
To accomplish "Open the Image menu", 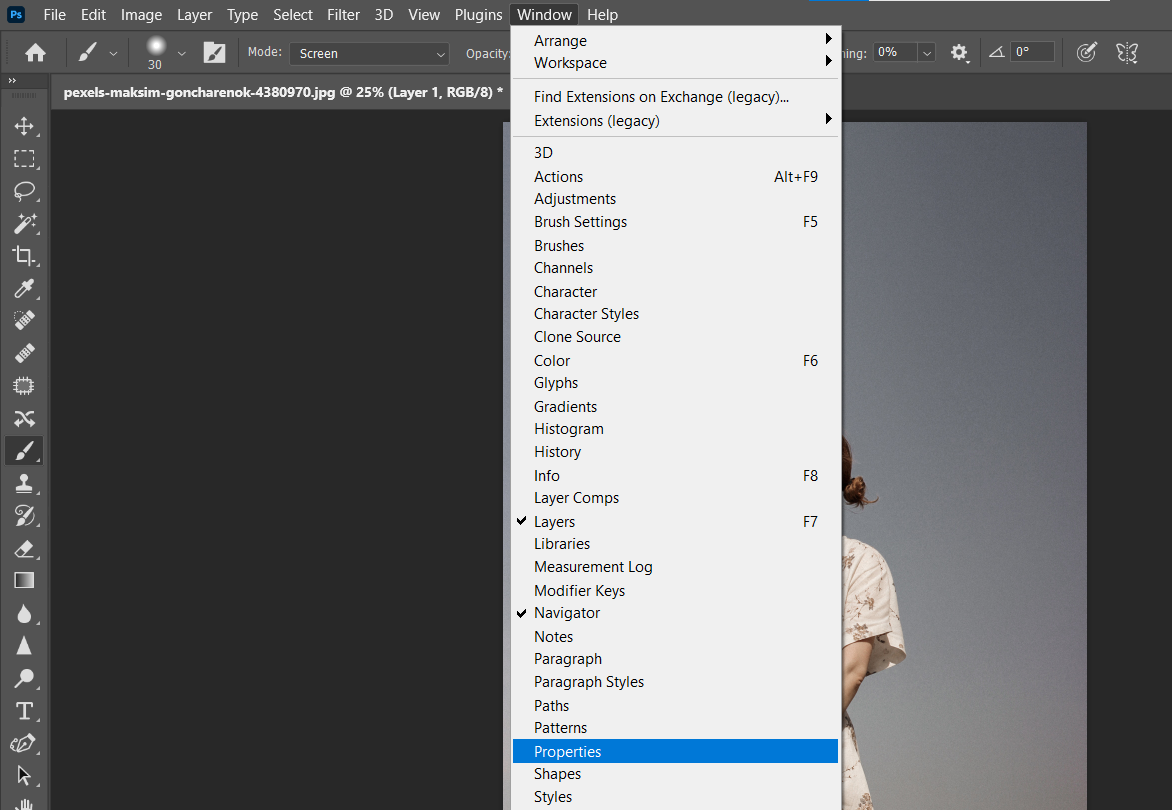I will (x=141, y=15).
